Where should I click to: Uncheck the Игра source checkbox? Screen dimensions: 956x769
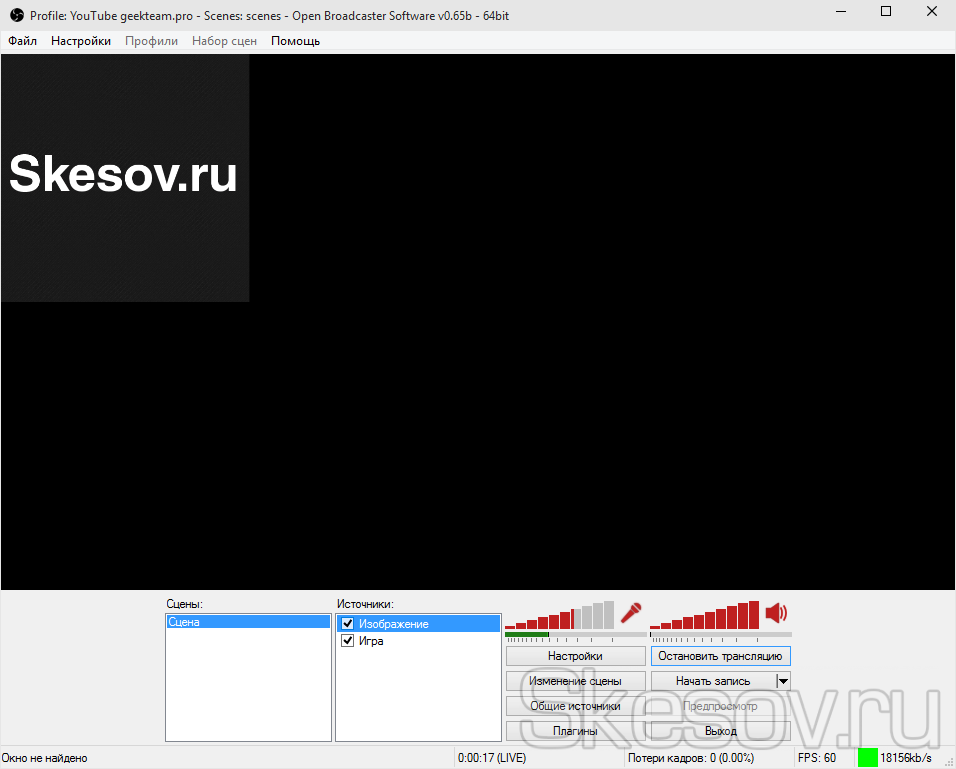click(348, 641)
